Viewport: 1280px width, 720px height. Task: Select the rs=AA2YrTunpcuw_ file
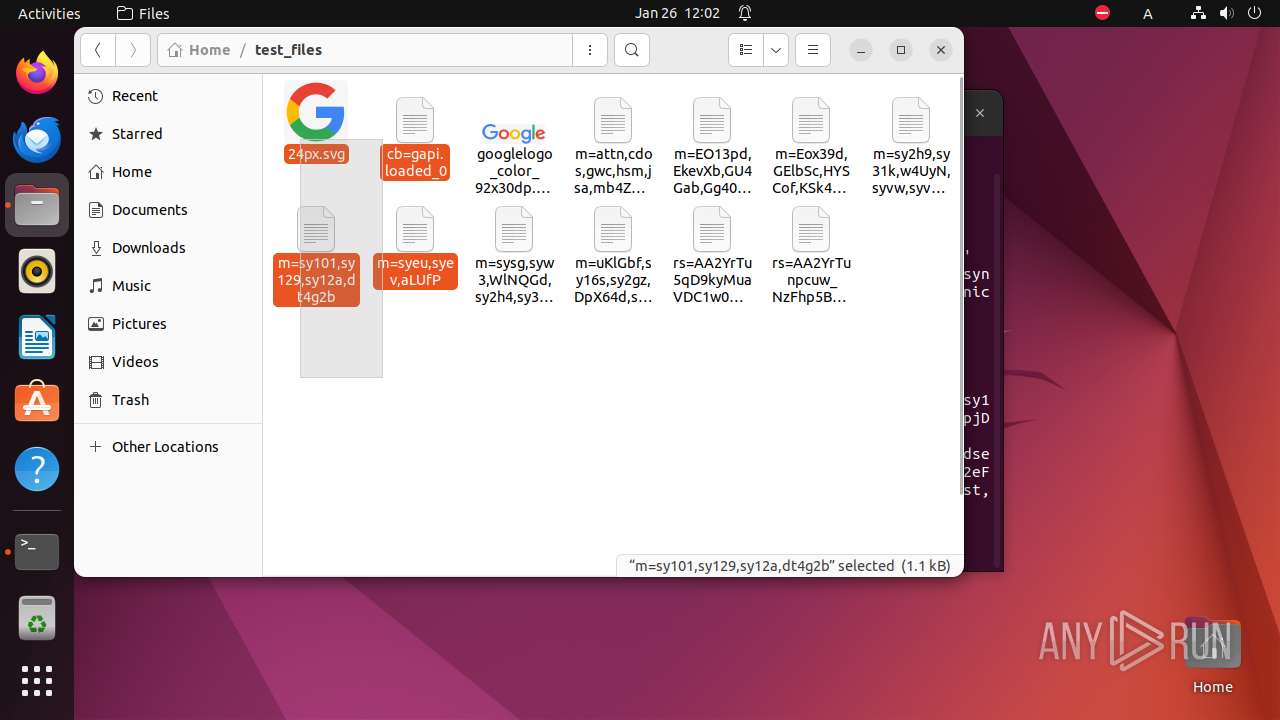click(x=811, y=256)
